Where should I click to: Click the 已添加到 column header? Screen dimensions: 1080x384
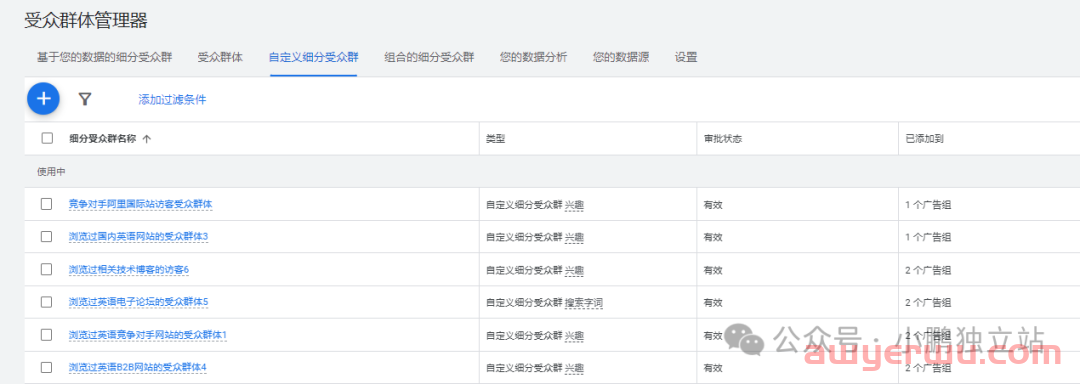click(924, 139)
